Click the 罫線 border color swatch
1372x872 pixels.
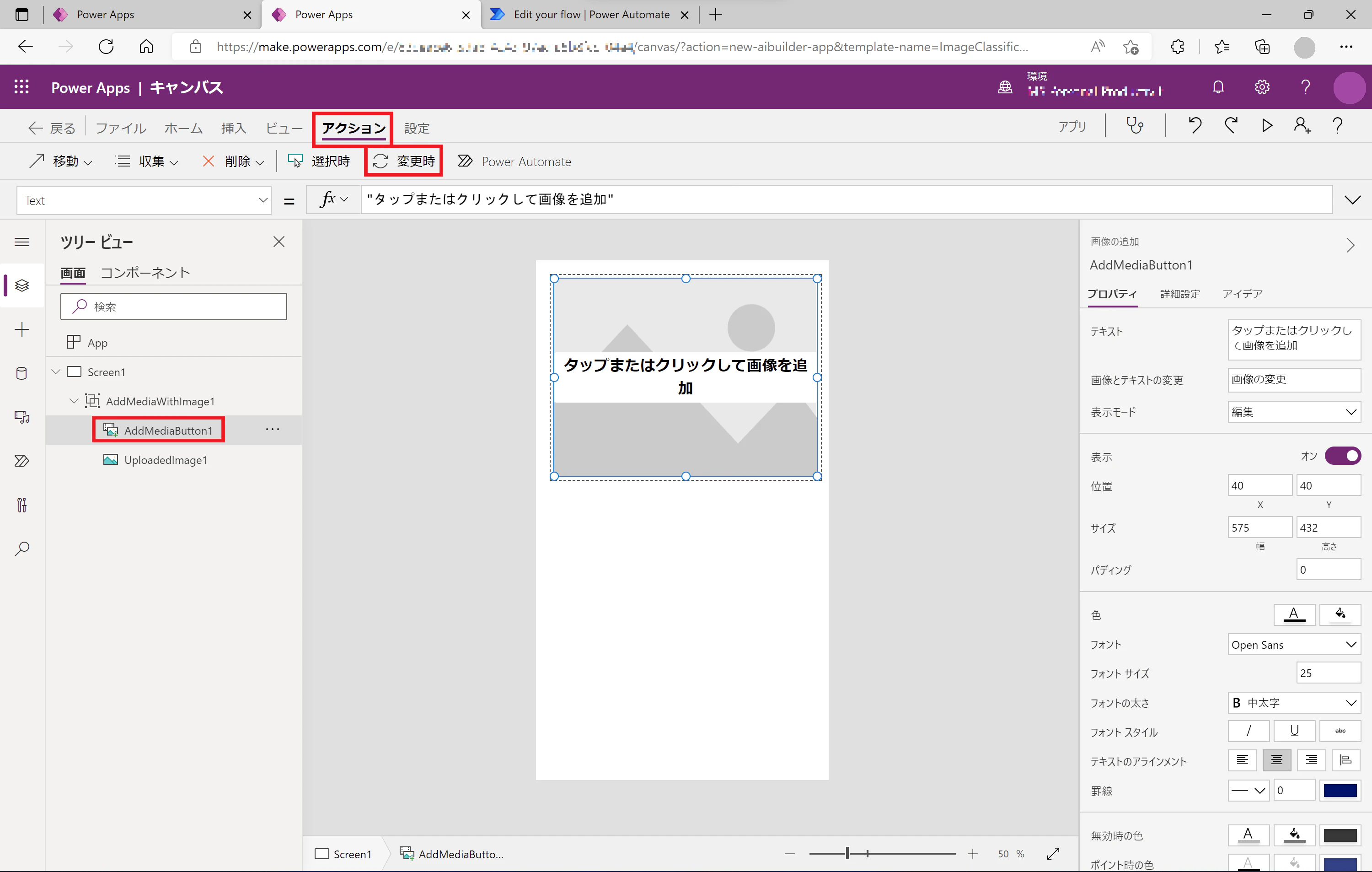coord(1340,791)
